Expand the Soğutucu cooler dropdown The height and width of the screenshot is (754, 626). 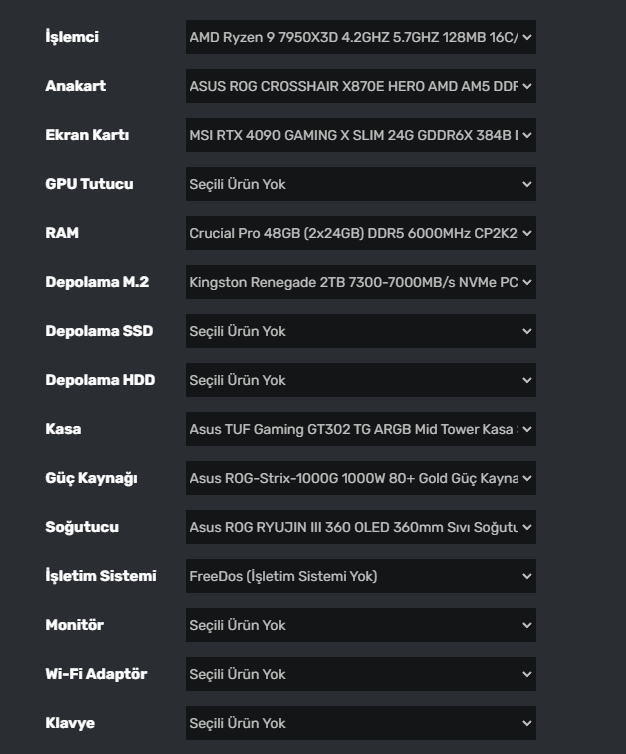(360, 528)
